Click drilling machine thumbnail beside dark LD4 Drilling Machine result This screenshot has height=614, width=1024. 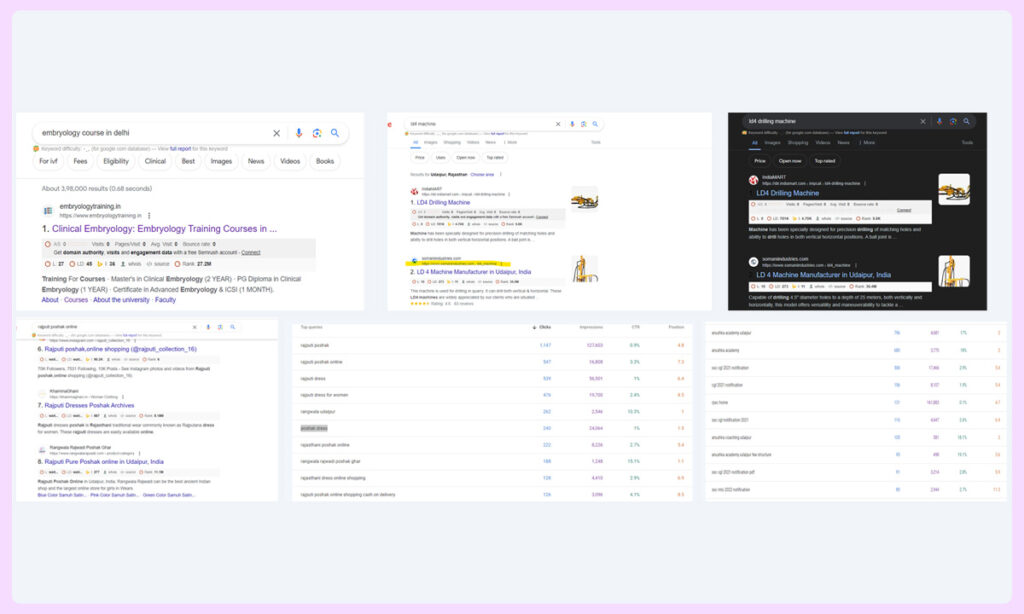[x=954, y=189]
